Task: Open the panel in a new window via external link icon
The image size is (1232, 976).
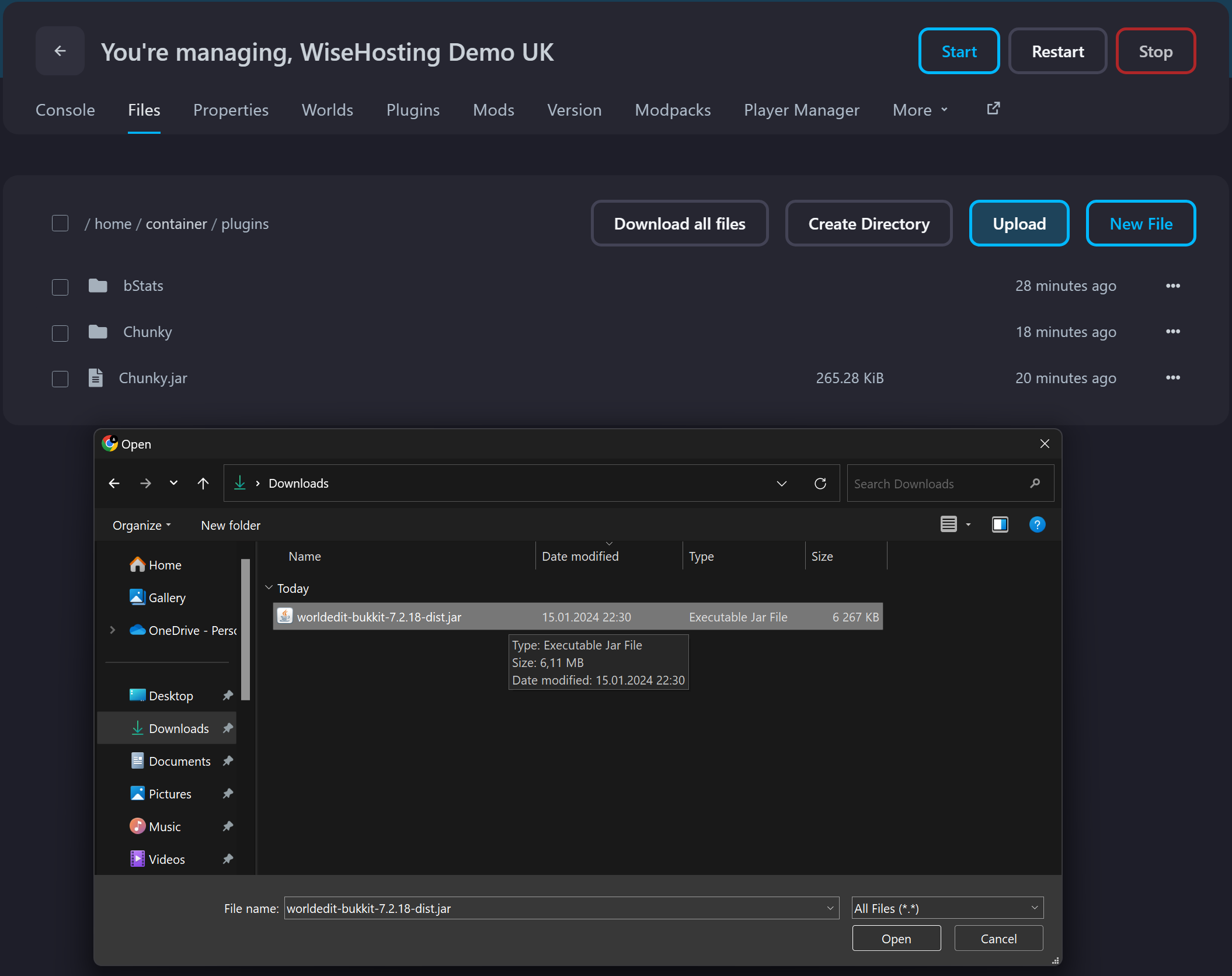Action: 993,108
